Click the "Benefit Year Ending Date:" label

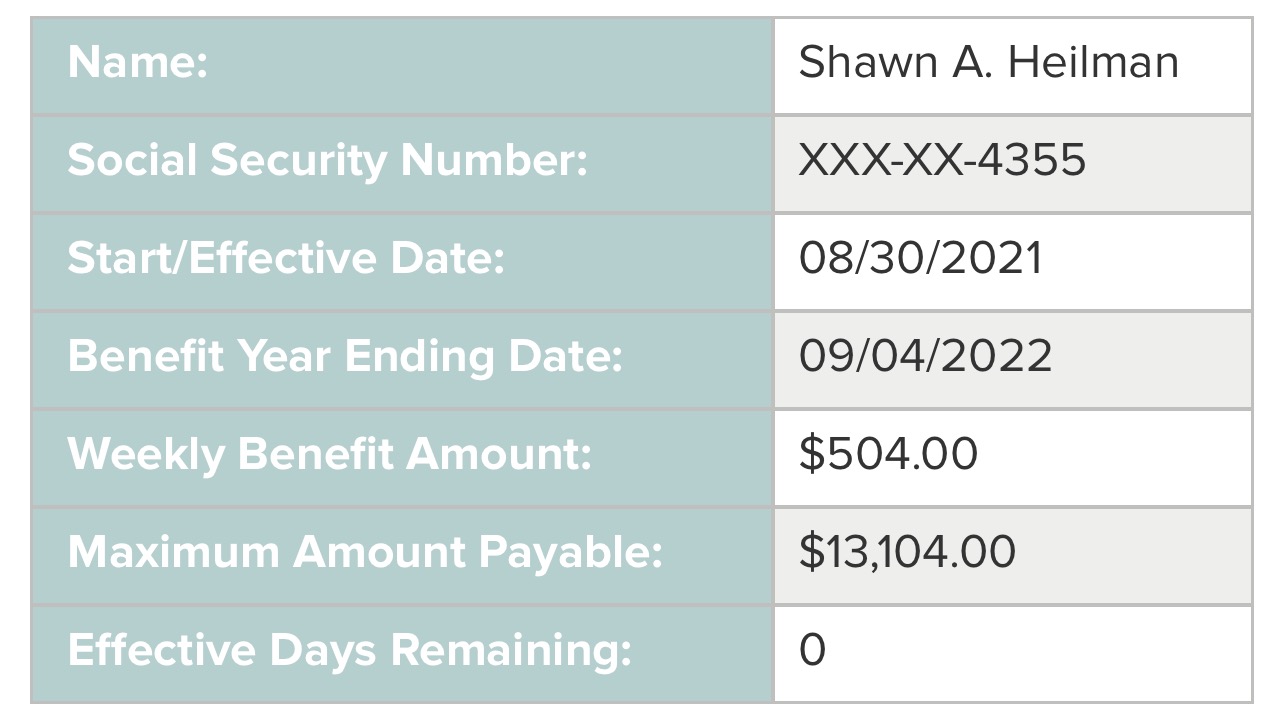click(x=345, y=357)
